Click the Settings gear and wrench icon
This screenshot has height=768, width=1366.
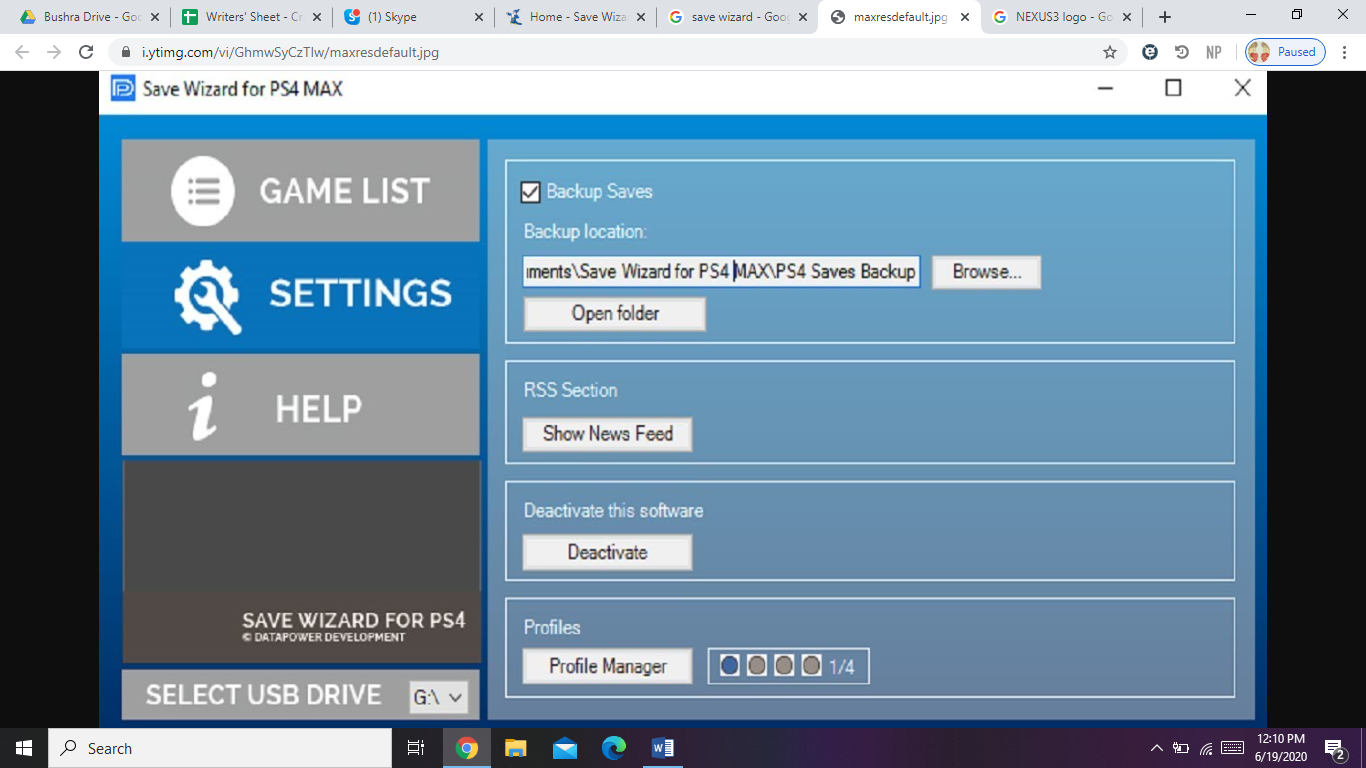[207, 296]
